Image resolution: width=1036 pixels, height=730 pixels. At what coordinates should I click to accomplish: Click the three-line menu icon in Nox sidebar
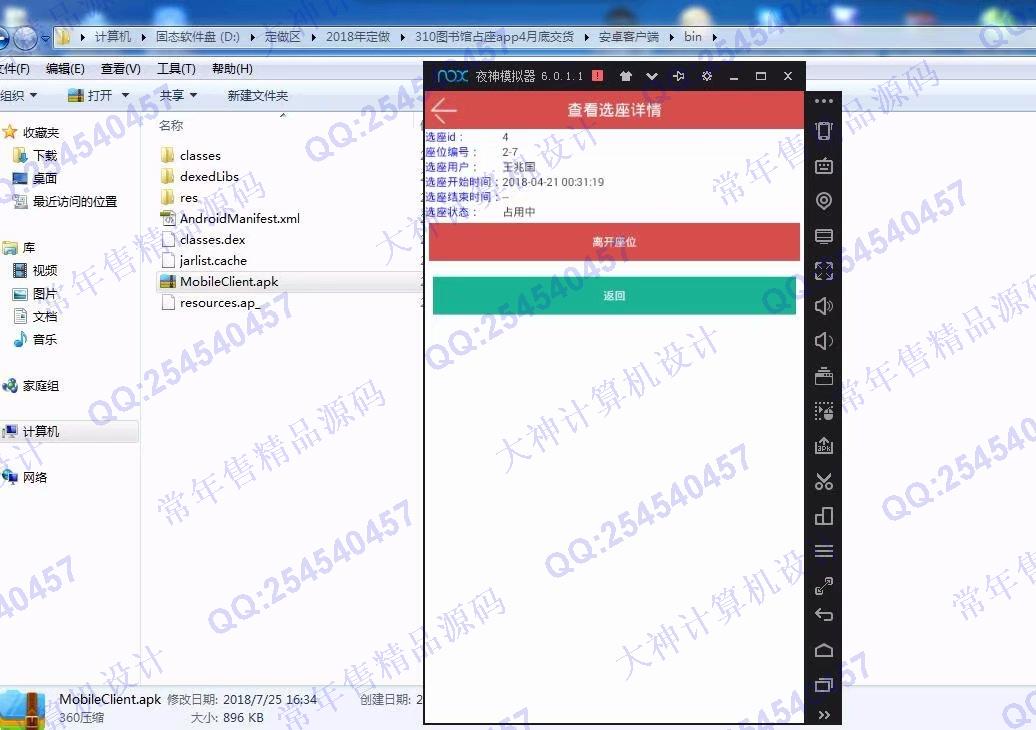824,551
